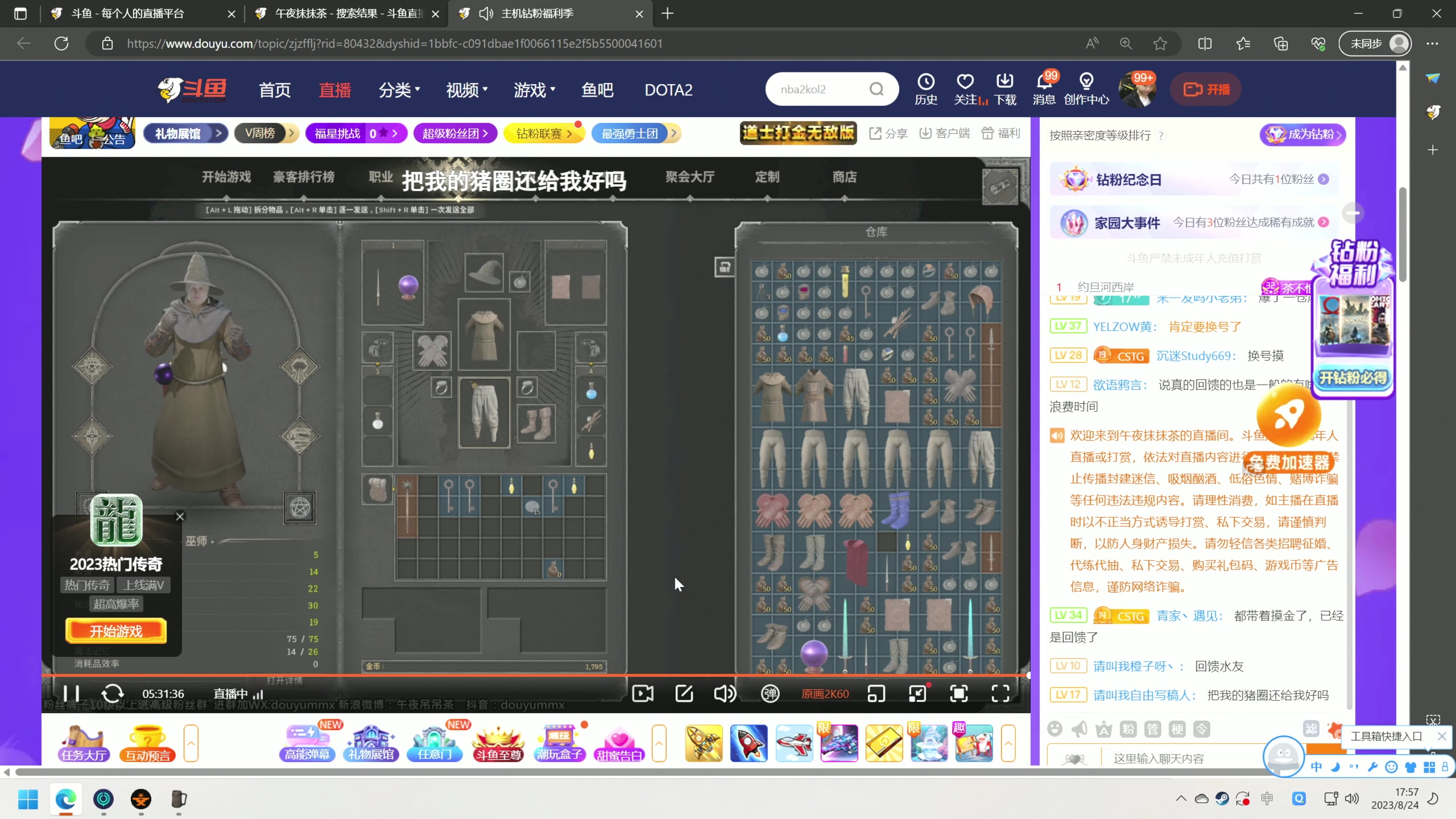Expand activity list arrow after 互动预言
The image size is (1456, 819).
click(x=191, y=743)
